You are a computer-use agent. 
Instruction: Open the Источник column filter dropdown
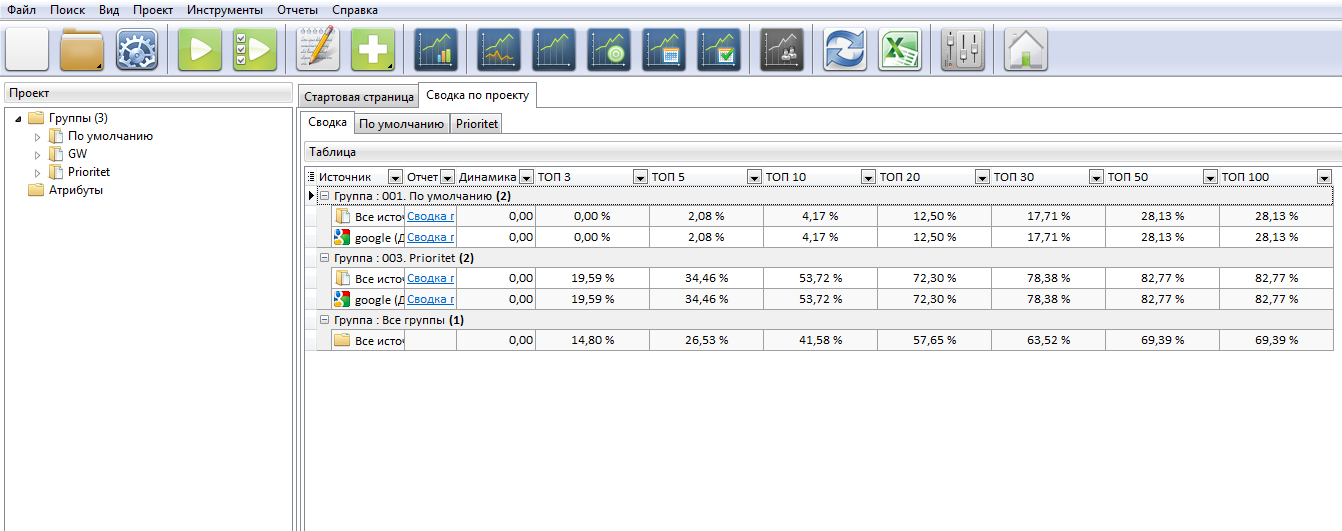[394, 177]
